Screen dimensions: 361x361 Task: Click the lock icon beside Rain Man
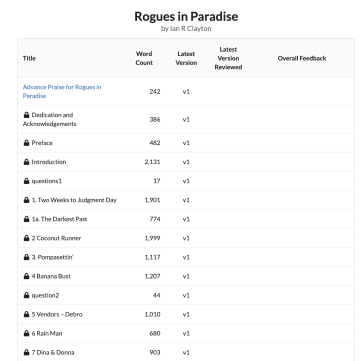(26, 333)
